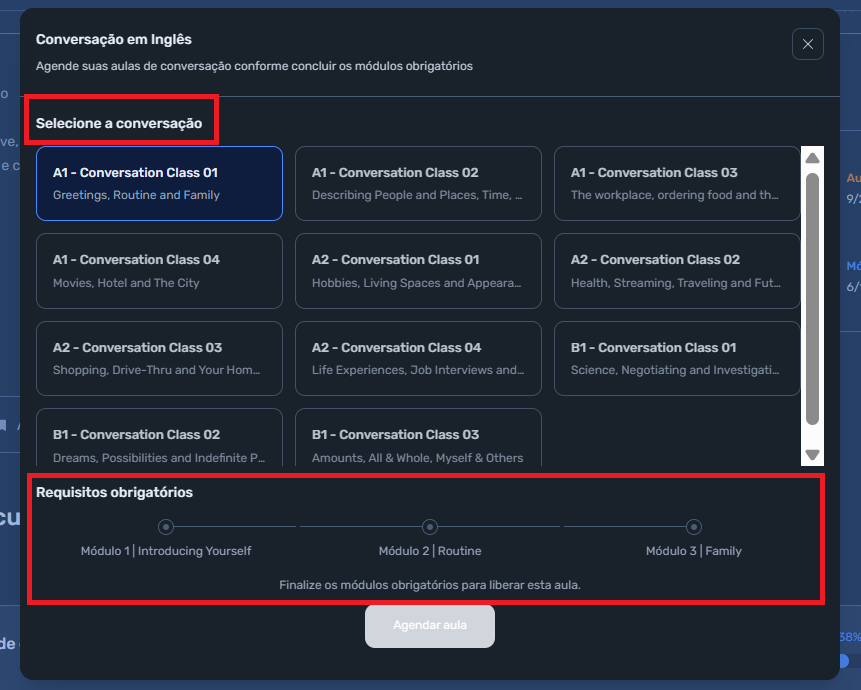861x690 pixels.
Task: Select B1 - Conversation Class 03 card
Action: coord(418,437)
